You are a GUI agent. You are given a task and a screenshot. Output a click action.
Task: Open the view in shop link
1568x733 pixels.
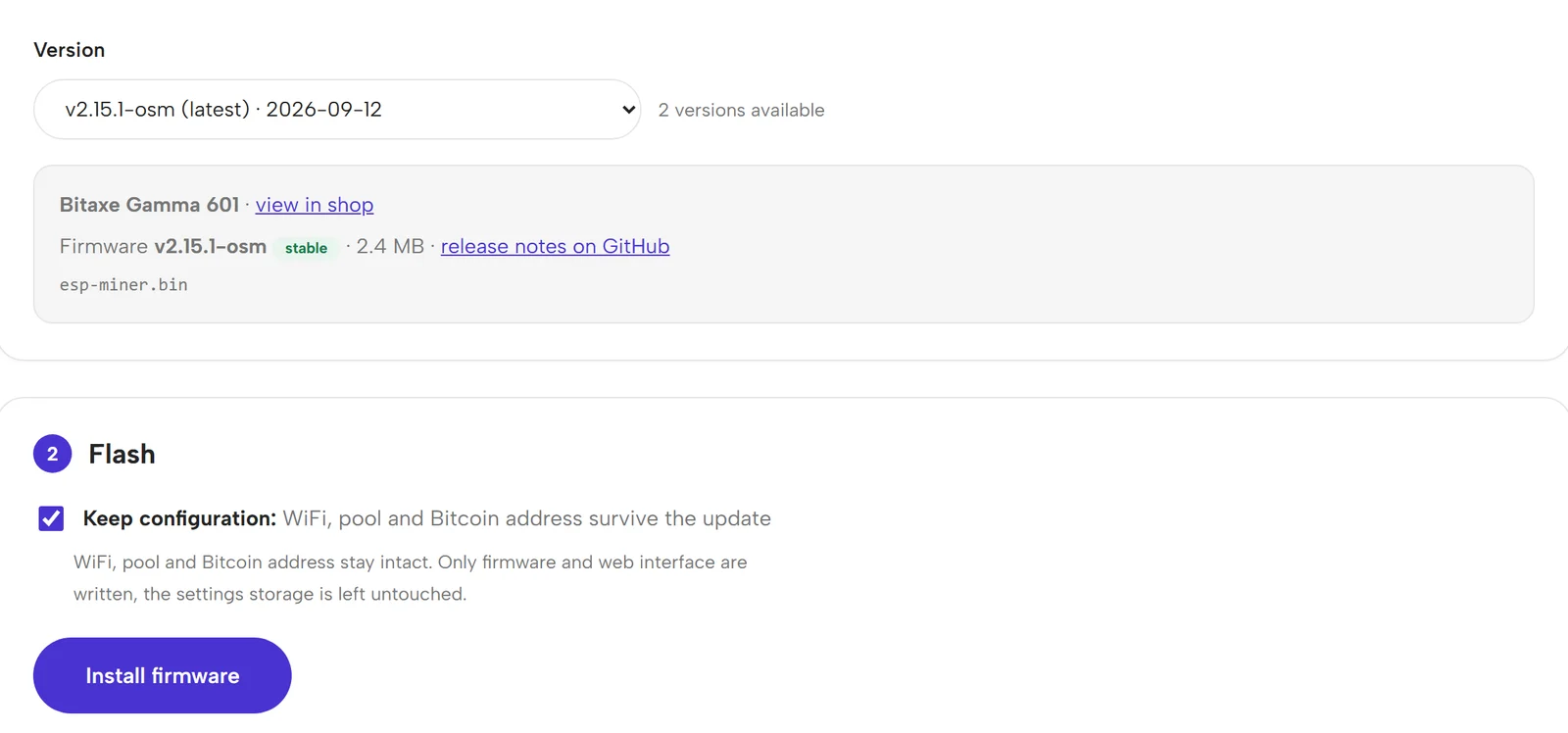pos(315,205)
